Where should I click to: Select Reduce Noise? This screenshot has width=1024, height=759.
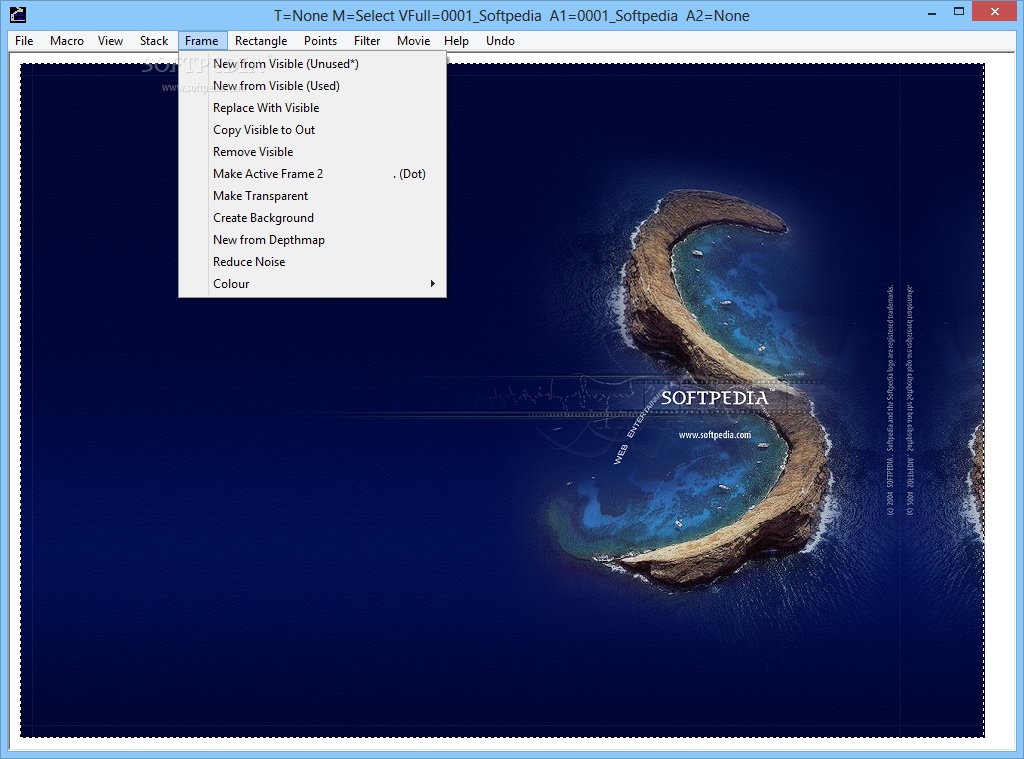coord(312,262)
